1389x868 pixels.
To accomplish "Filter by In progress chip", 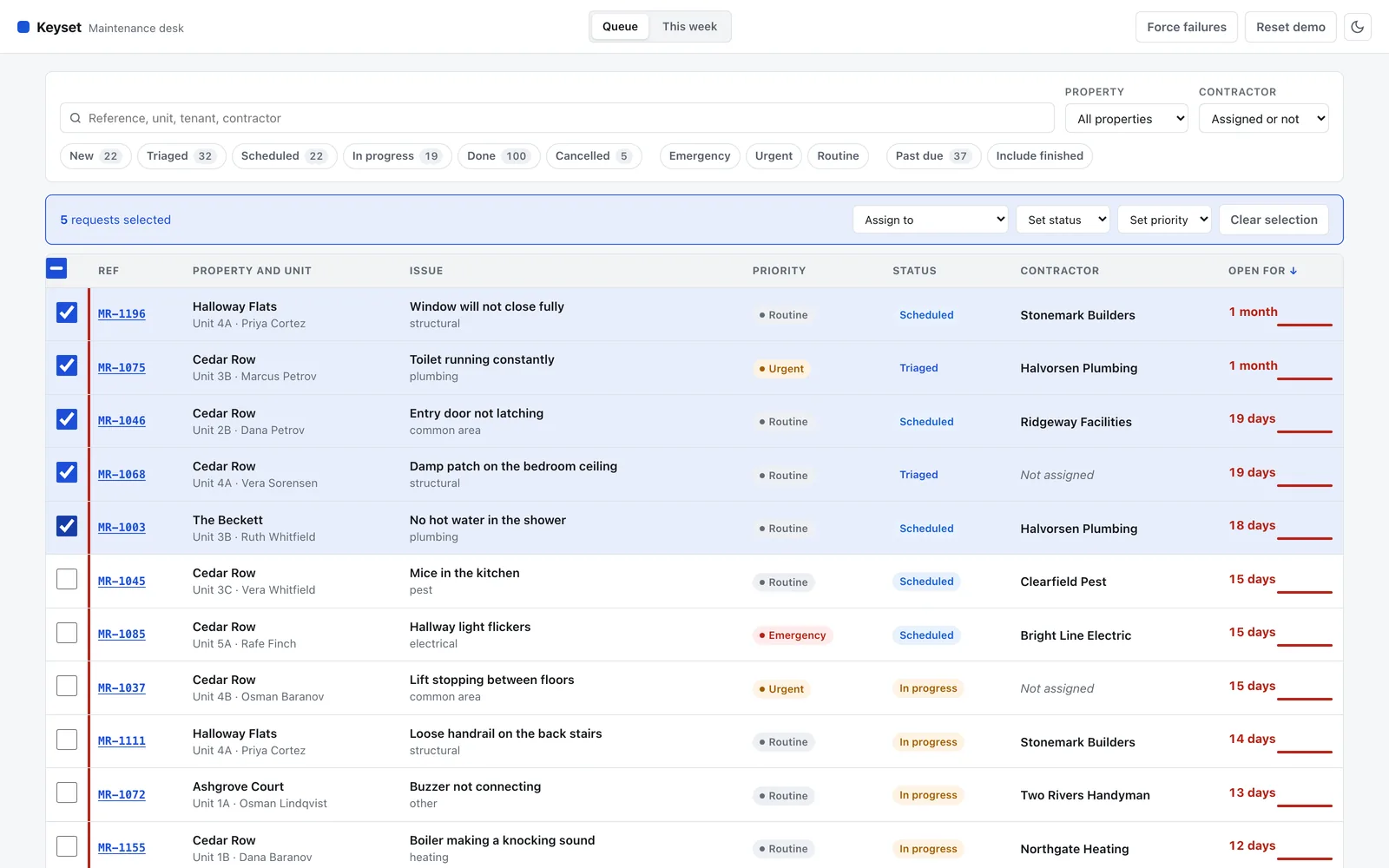I will [x=397, y=156].
